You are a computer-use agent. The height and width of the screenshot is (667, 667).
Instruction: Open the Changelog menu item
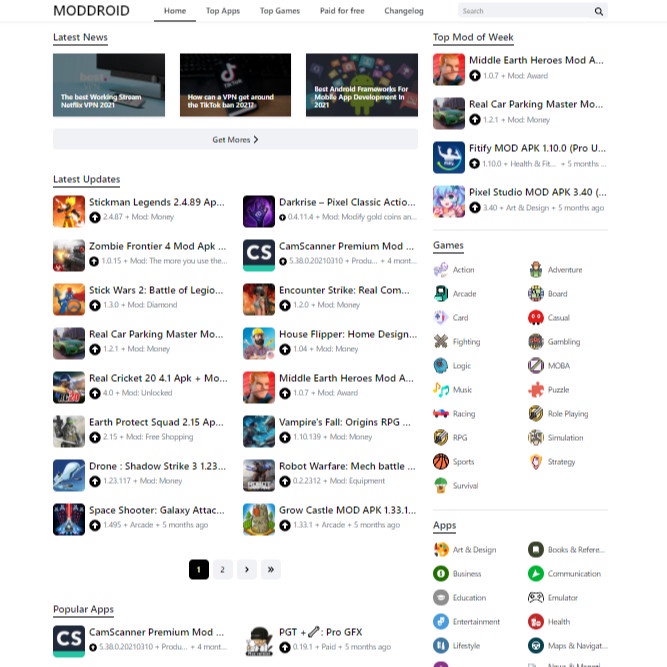pos(404,11)
